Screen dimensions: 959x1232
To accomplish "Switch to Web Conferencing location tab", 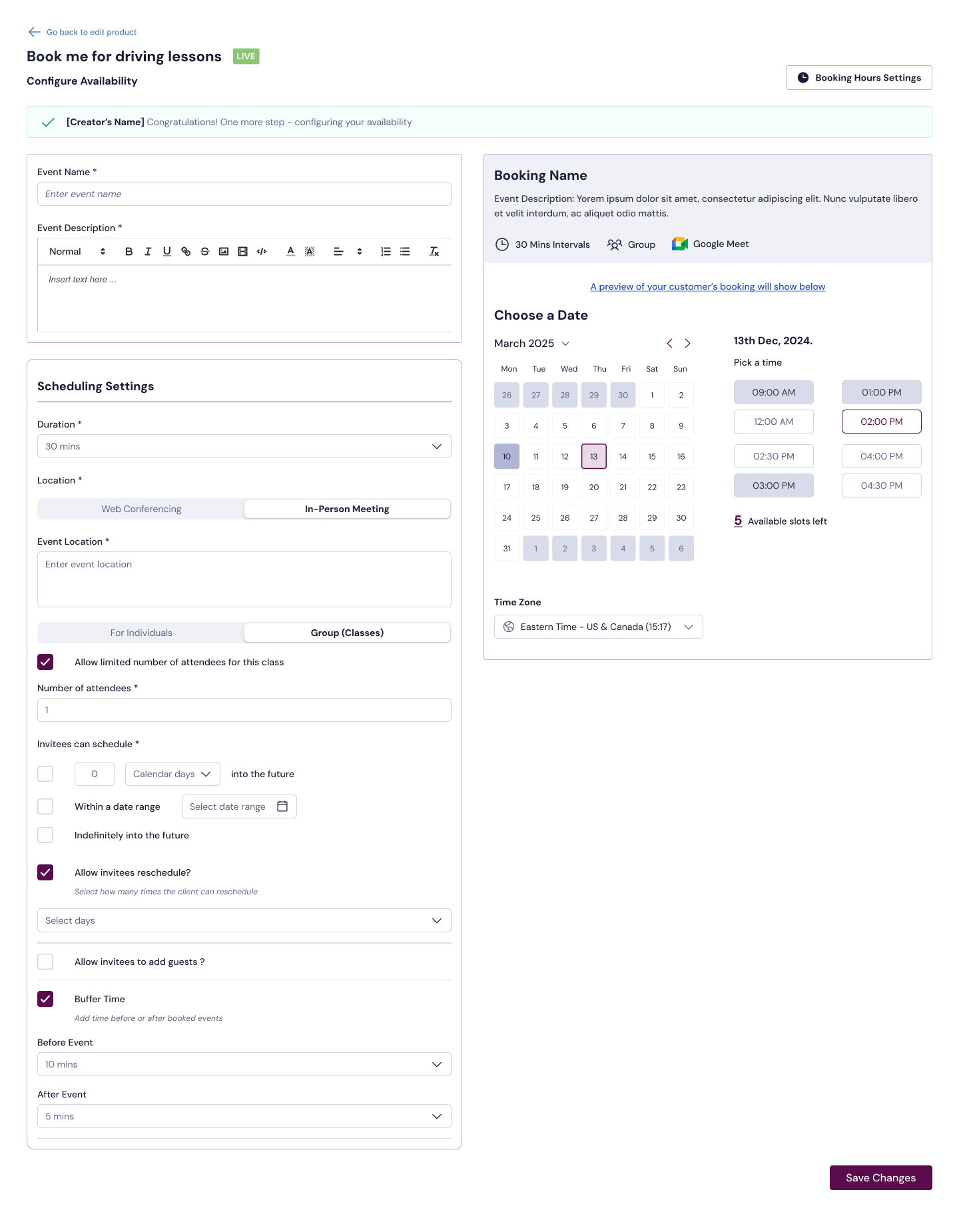I will 141,509.
